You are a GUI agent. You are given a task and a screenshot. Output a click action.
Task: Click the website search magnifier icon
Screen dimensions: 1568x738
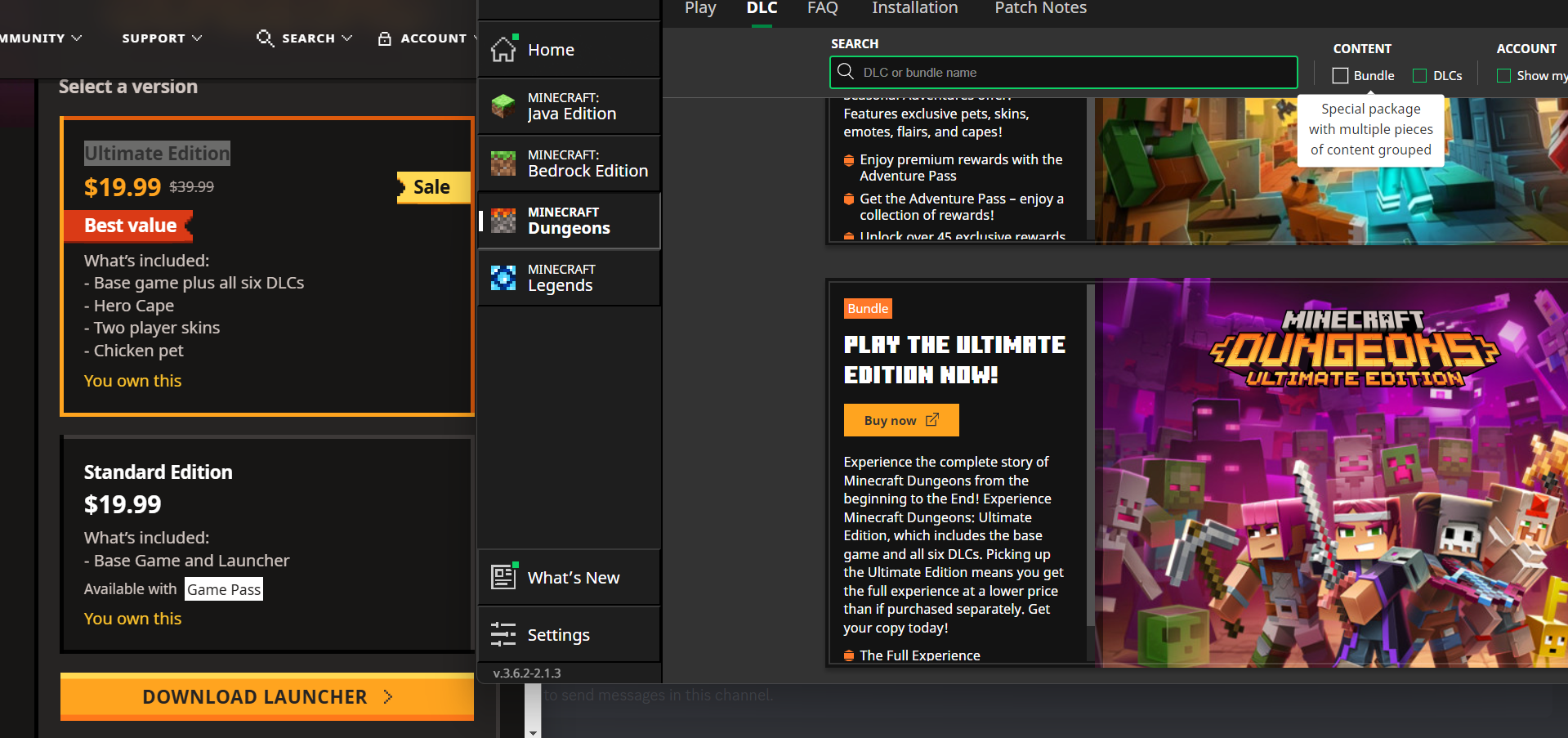click(265, 38)
